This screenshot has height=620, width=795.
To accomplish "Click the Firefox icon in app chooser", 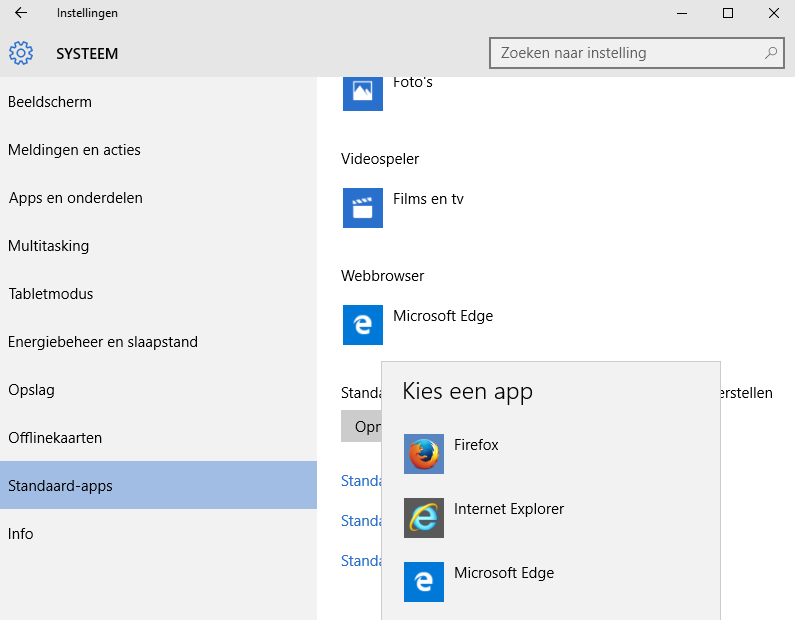I will [424, 454].
